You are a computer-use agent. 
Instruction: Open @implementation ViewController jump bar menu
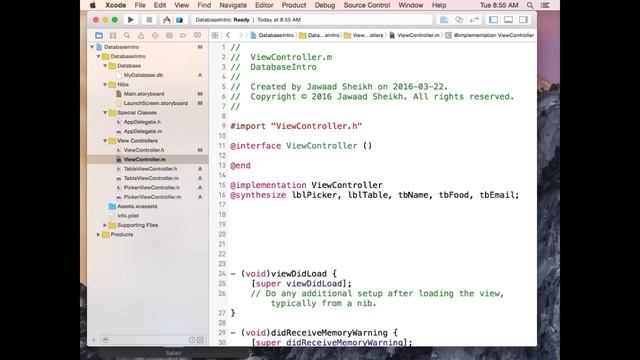[489, 36]
